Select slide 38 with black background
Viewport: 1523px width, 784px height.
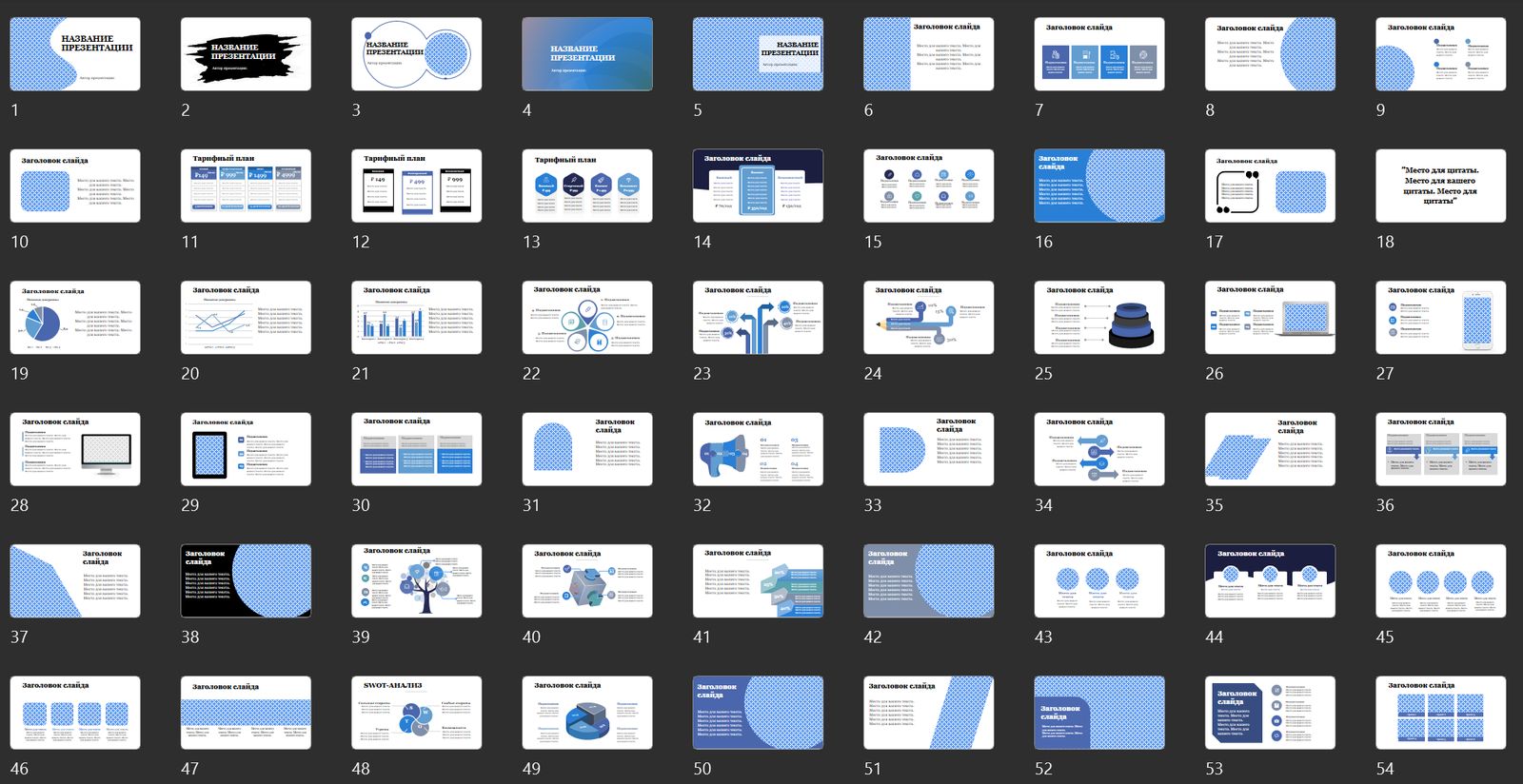246,581
